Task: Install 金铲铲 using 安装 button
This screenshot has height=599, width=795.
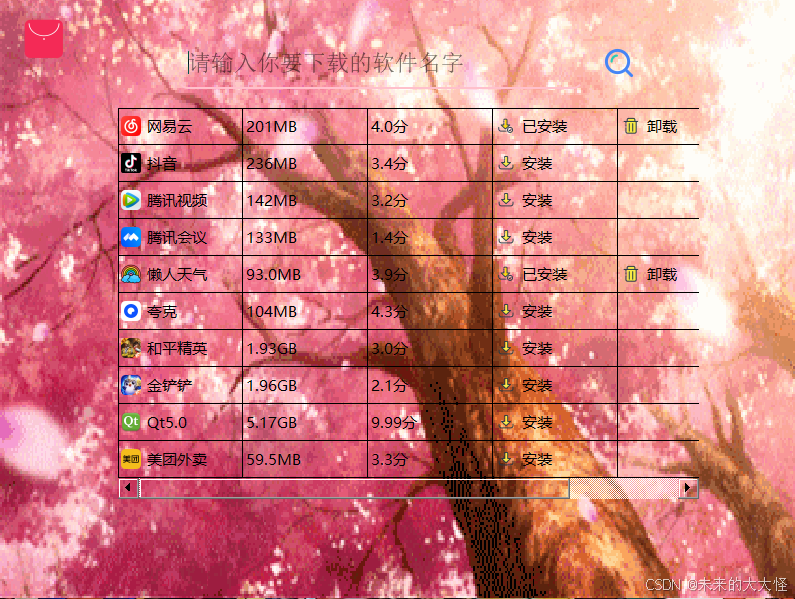Action: point(525,385)
